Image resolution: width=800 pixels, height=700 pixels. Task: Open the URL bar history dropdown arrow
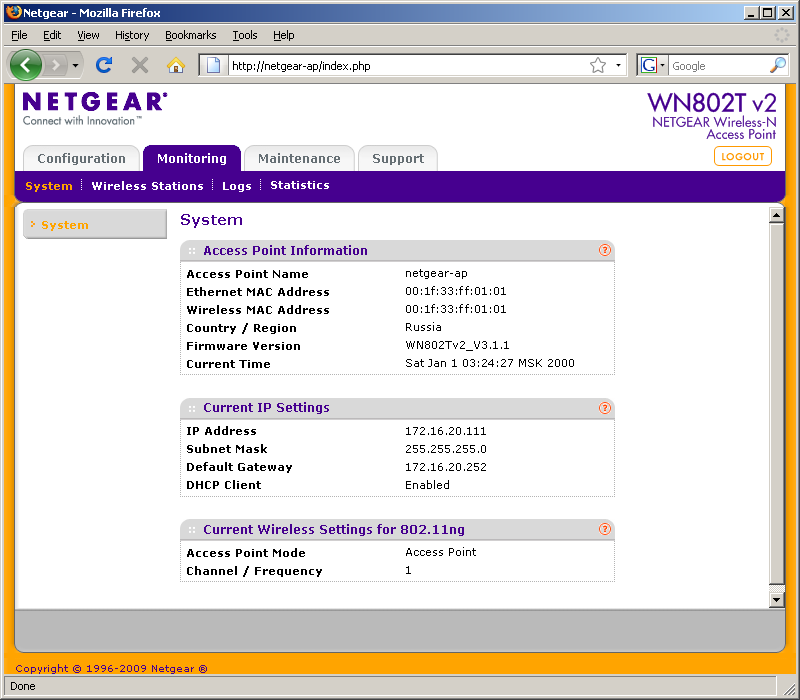[618, 65]
